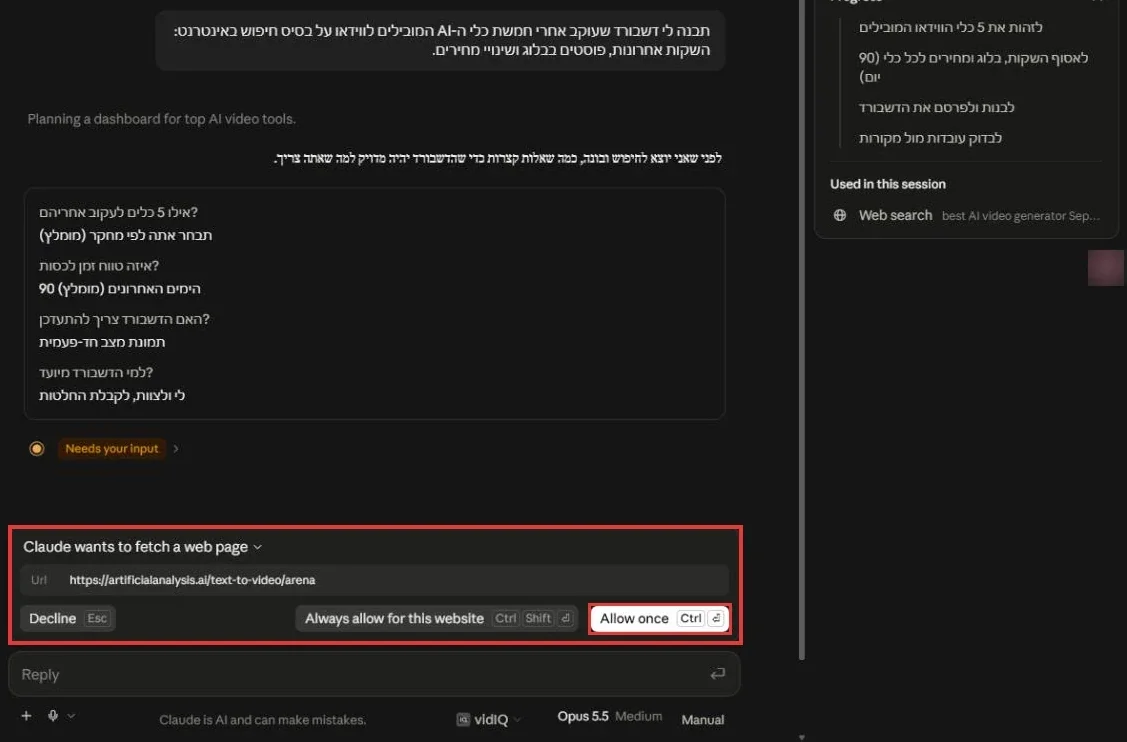Click the orange Needs your input status circle
Screen dimensions: 1127x742
37,449
